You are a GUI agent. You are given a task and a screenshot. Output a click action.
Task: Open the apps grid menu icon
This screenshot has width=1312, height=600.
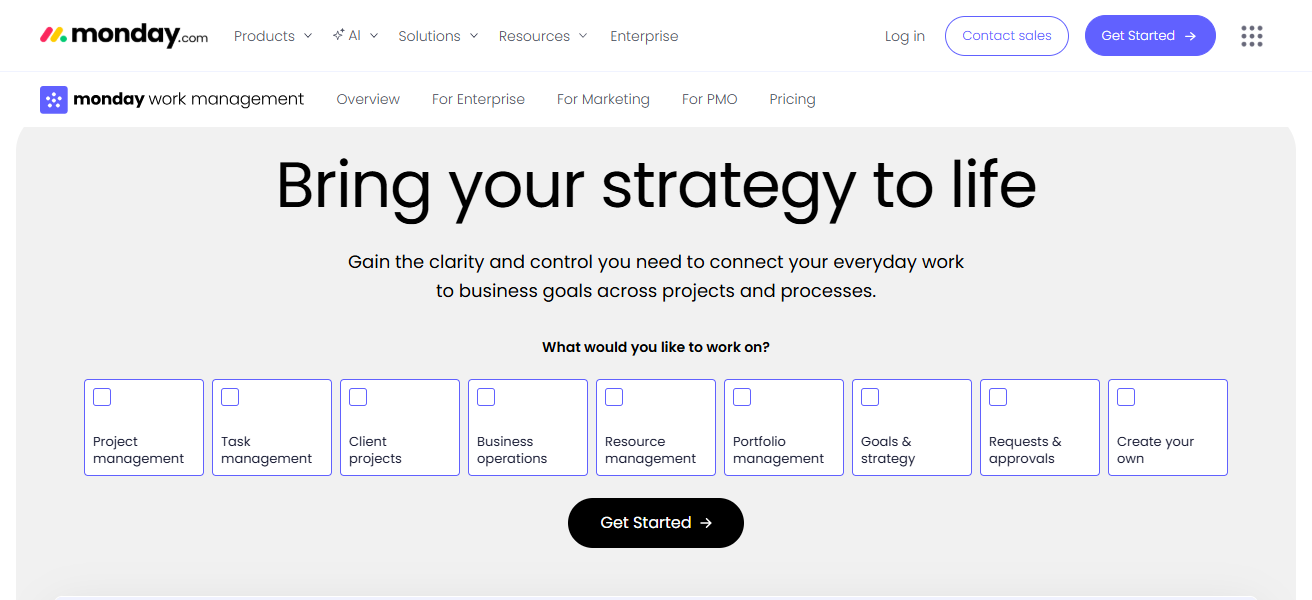(1251, 36)
